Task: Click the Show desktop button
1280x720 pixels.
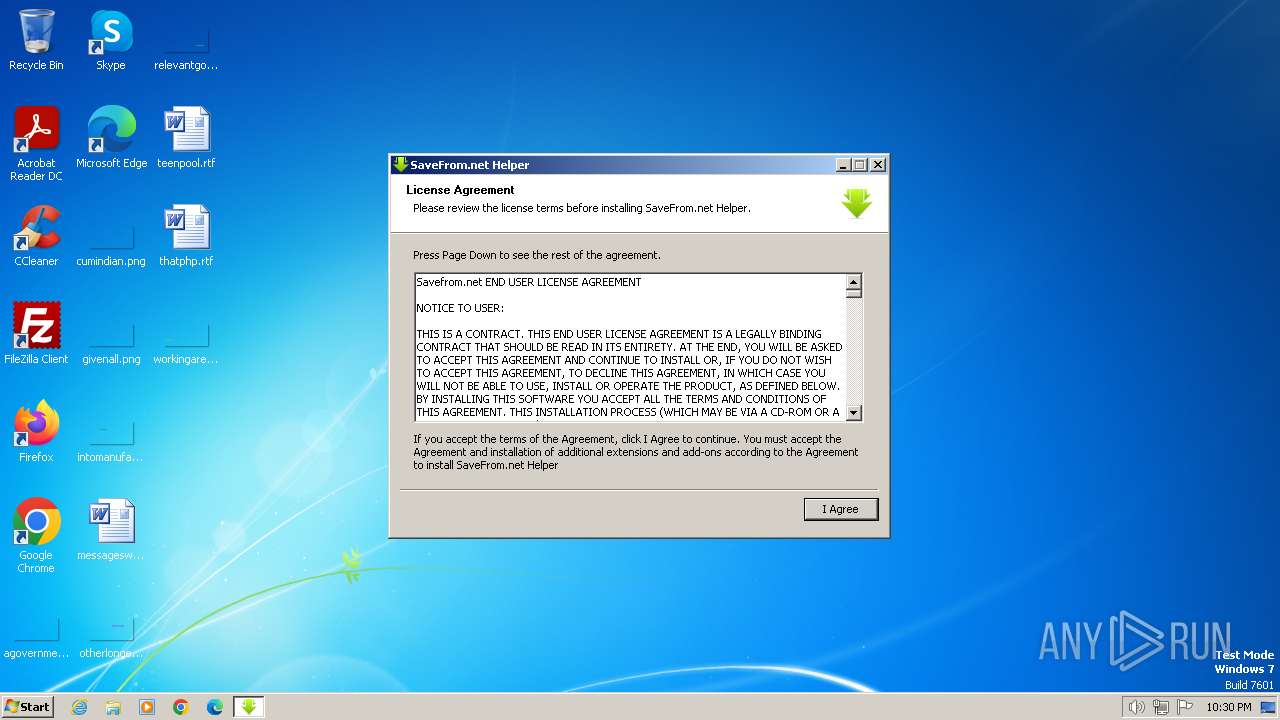Action: [x=1269, y=707]
